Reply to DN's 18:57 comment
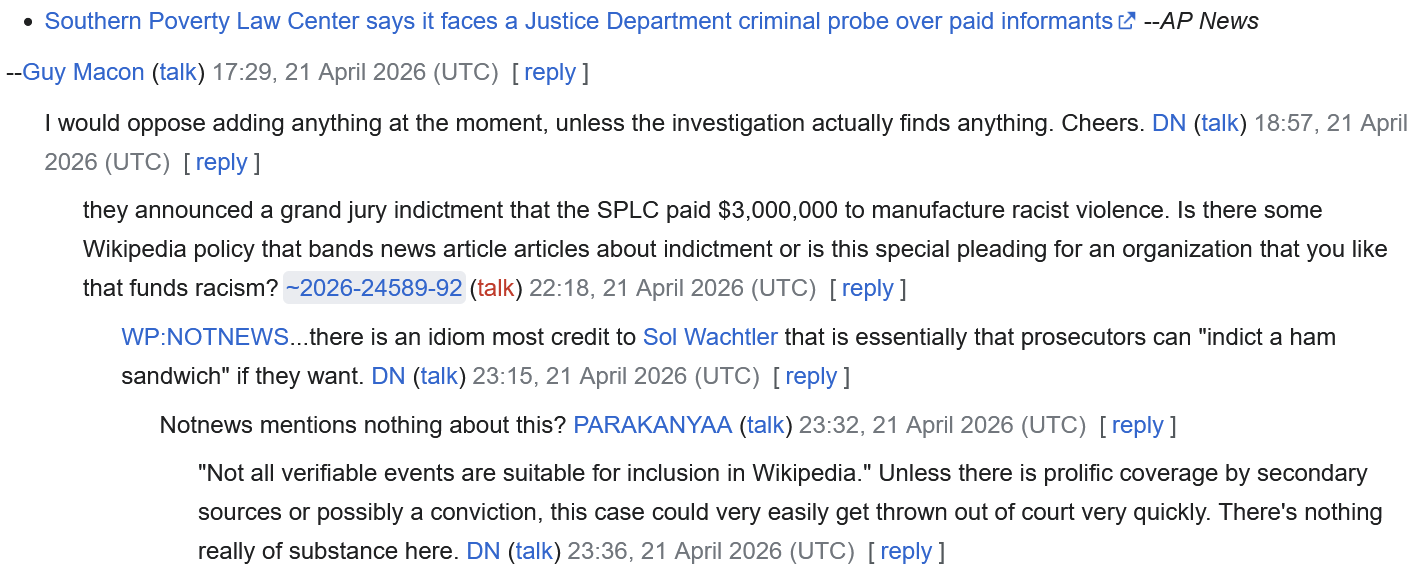Viewport: 1417px width, 570px height. pyautogui.click(x=221, y=162)
